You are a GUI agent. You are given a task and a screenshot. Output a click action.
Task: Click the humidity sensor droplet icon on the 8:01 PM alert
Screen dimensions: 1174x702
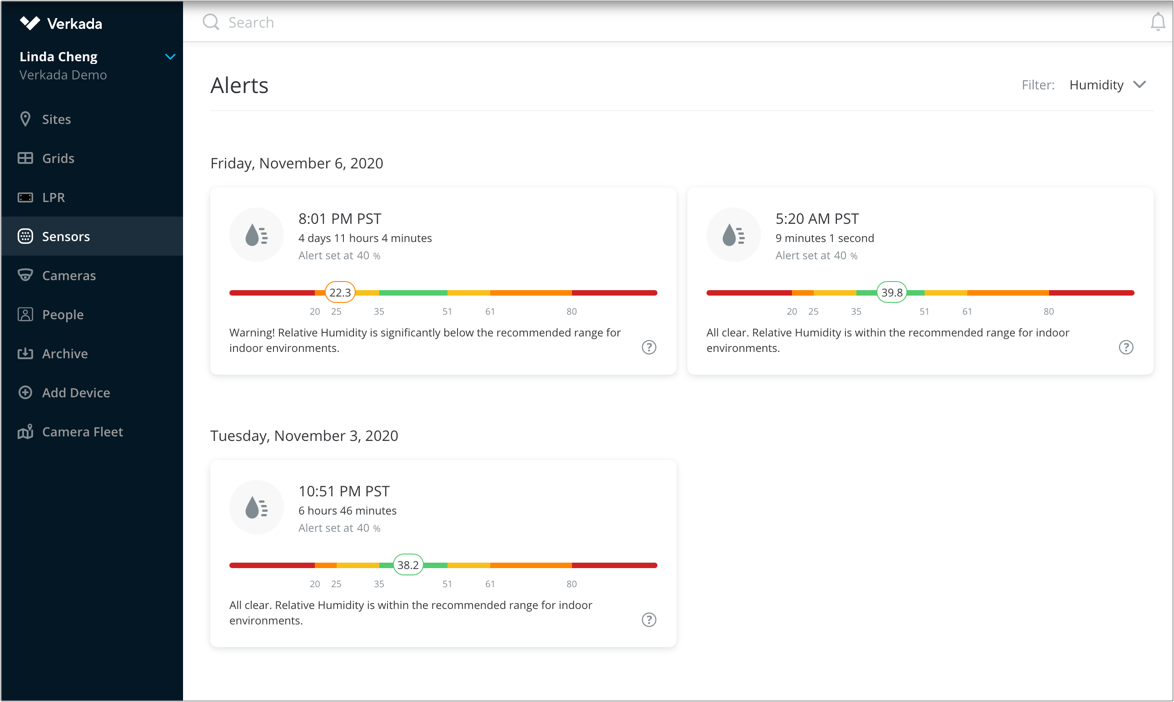click(256, 234)
